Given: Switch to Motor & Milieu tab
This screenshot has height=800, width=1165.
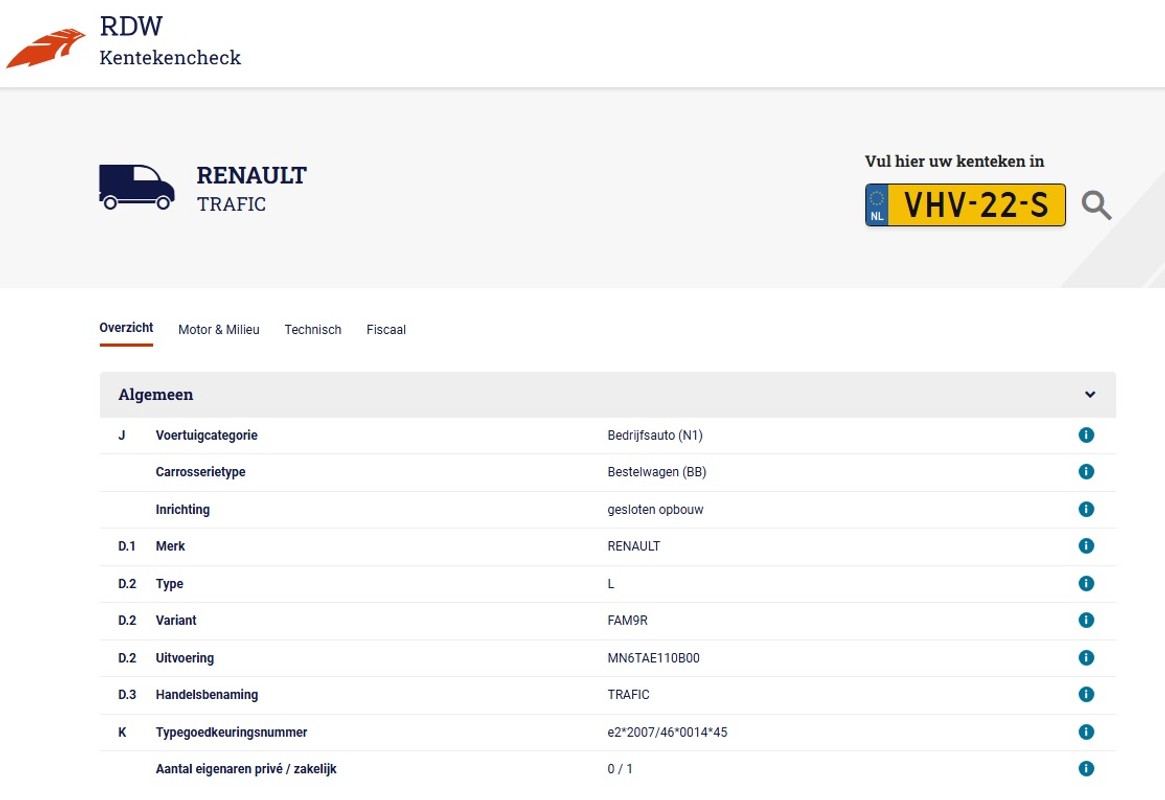Looking at the screenshot, I should click(218, 330).
